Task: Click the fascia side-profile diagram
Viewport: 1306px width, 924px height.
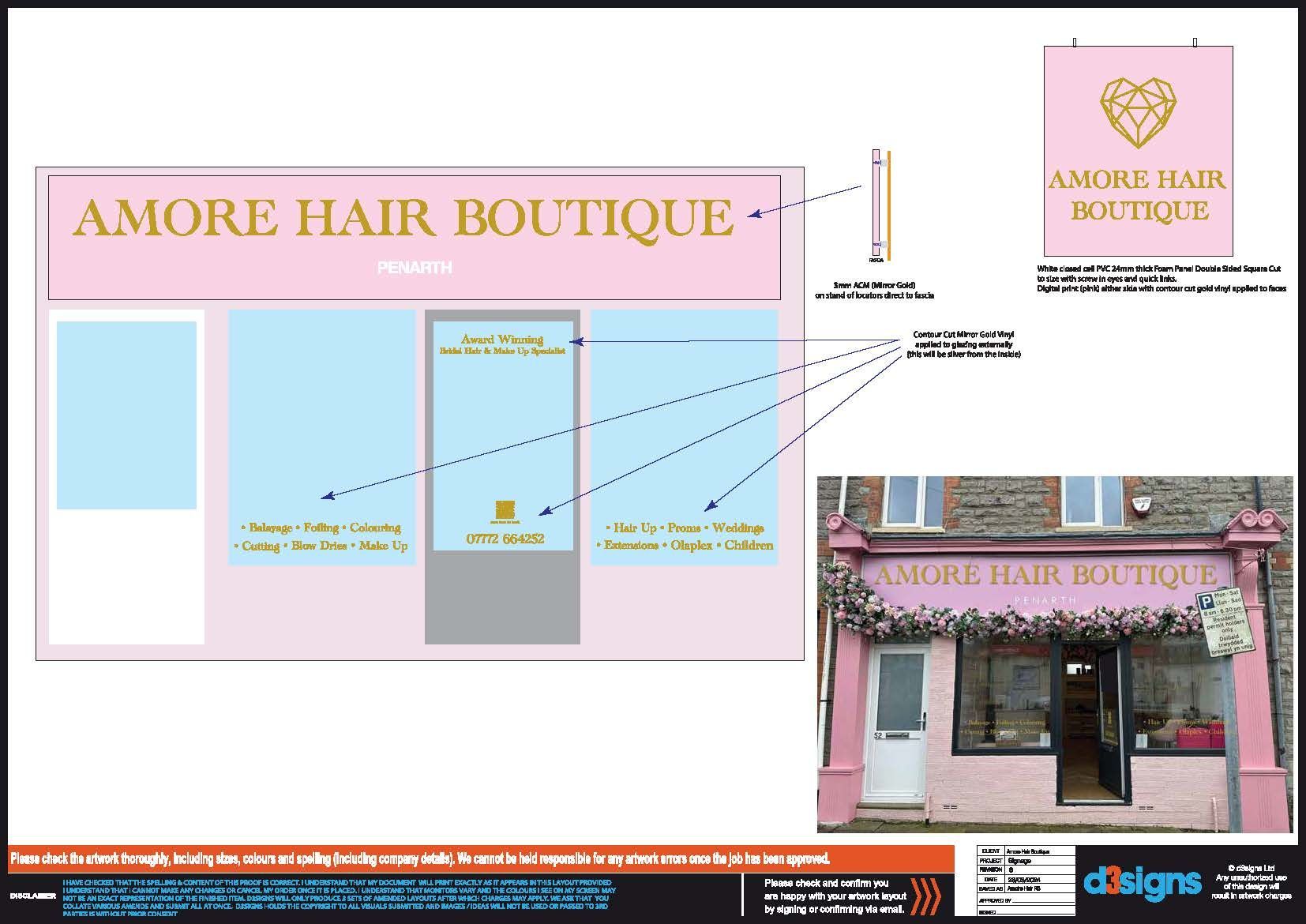Action: point(882,205)
